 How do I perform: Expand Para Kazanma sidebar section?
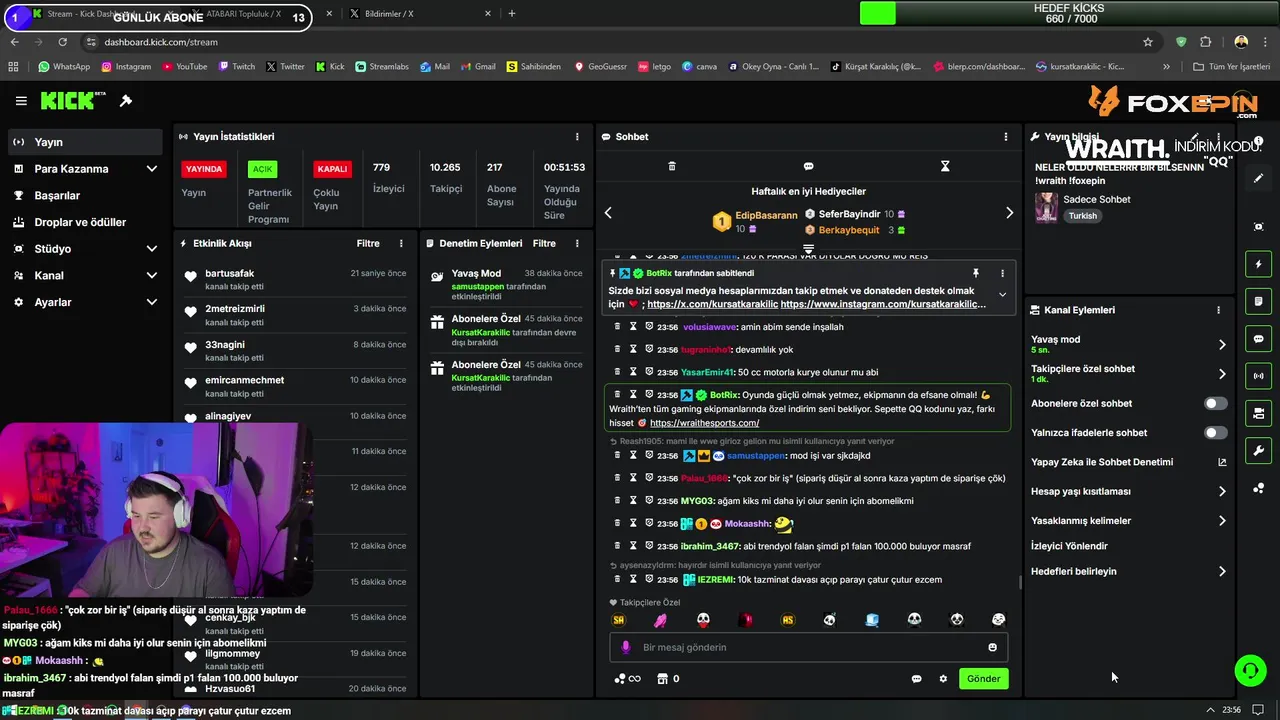[151, 169]
